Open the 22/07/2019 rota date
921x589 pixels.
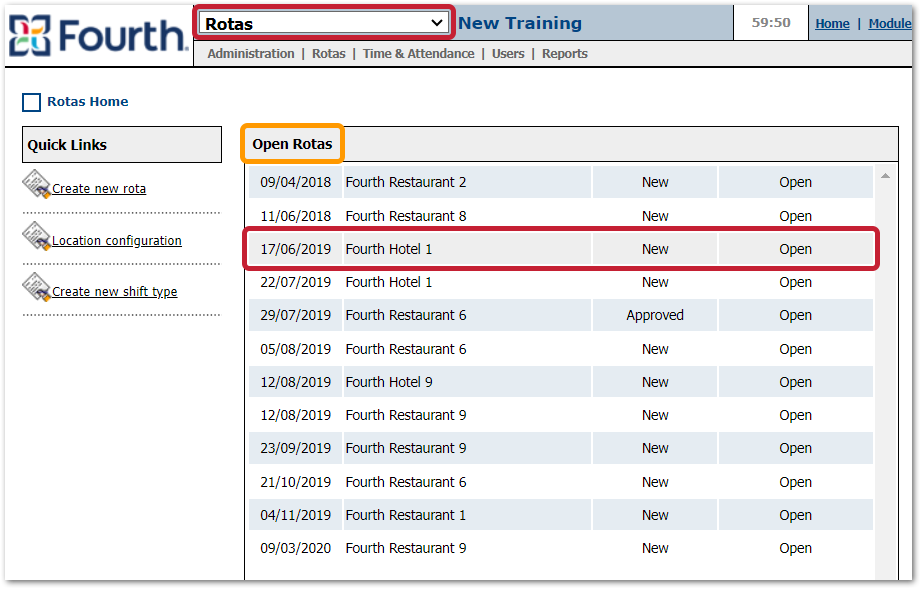295,282
